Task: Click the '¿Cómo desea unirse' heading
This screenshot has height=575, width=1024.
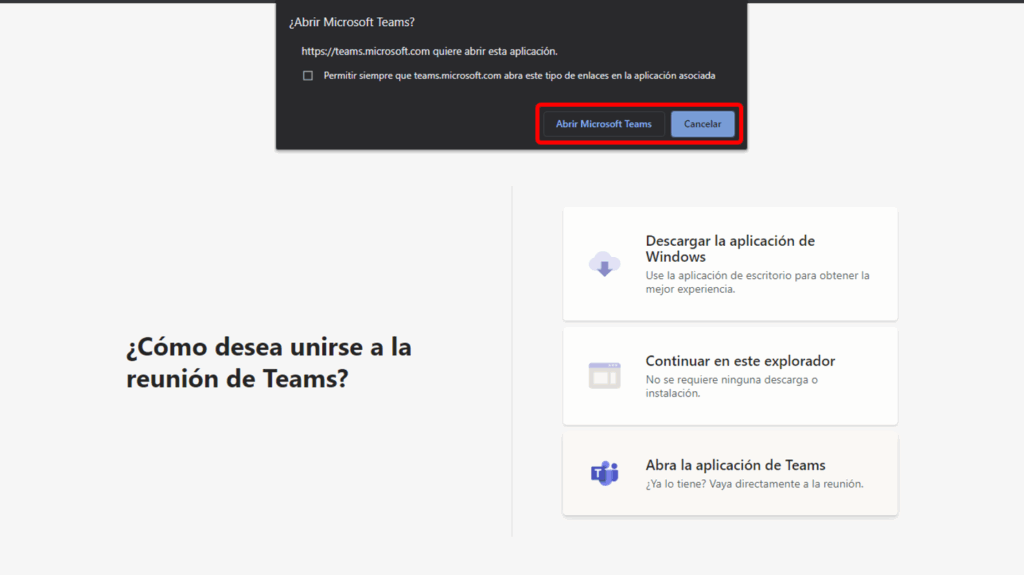Action: [x=268, y=348]
